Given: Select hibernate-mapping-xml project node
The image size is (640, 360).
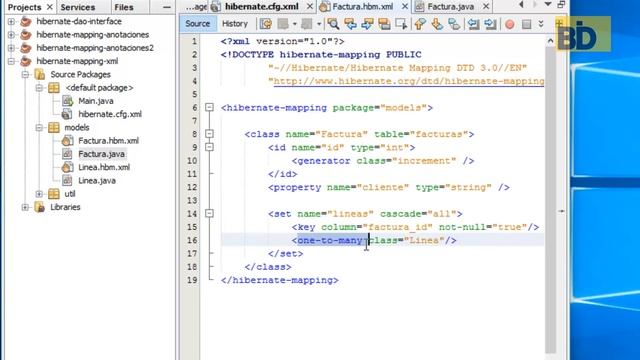Looking at the screenshot, I should [77, 61].
